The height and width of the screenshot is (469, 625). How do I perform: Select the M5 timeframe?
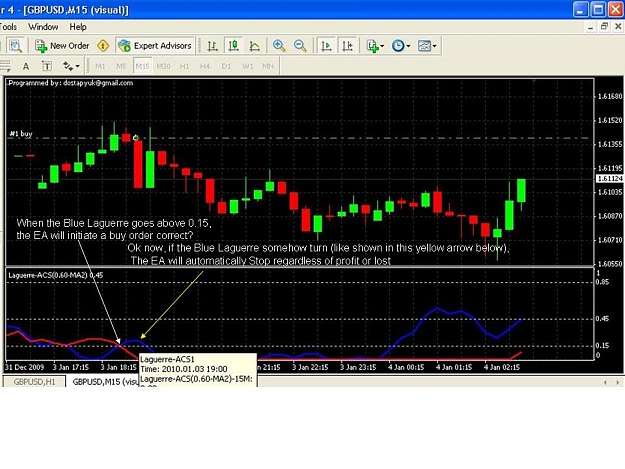(121, 66)
